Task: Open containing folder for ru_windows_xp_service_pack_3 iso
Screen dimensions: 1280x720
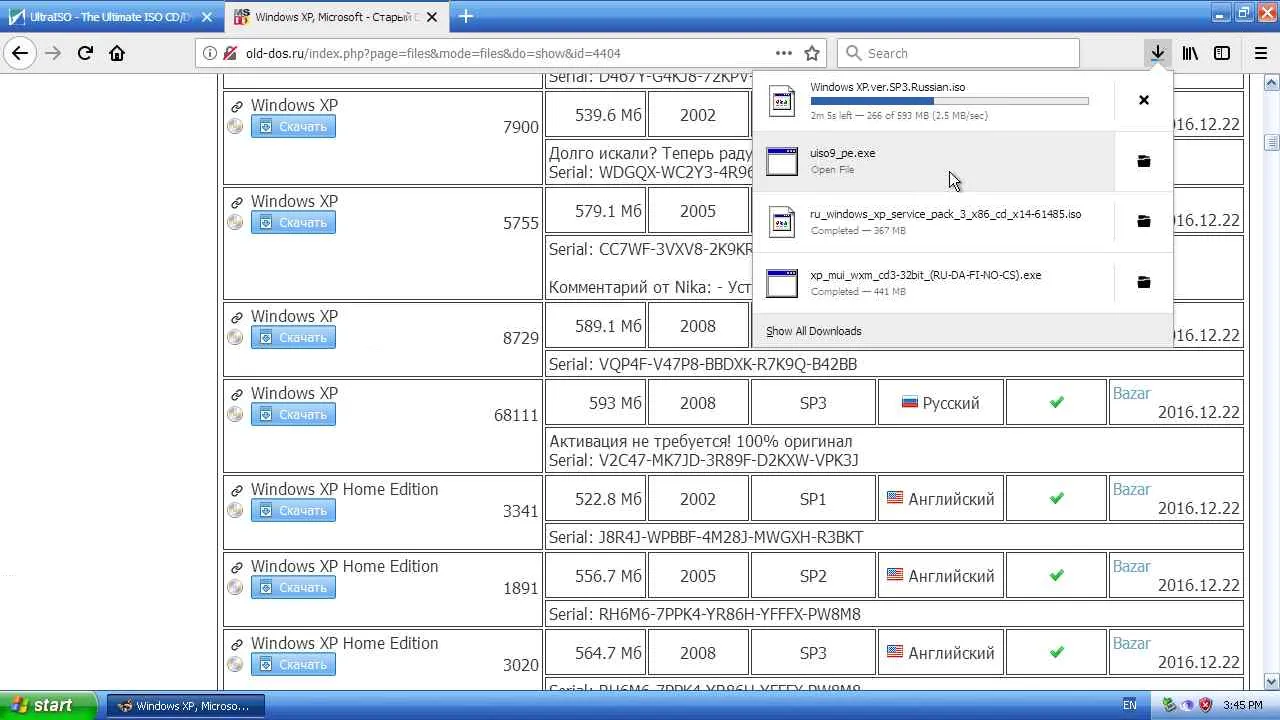Action: pos(1144,222)
